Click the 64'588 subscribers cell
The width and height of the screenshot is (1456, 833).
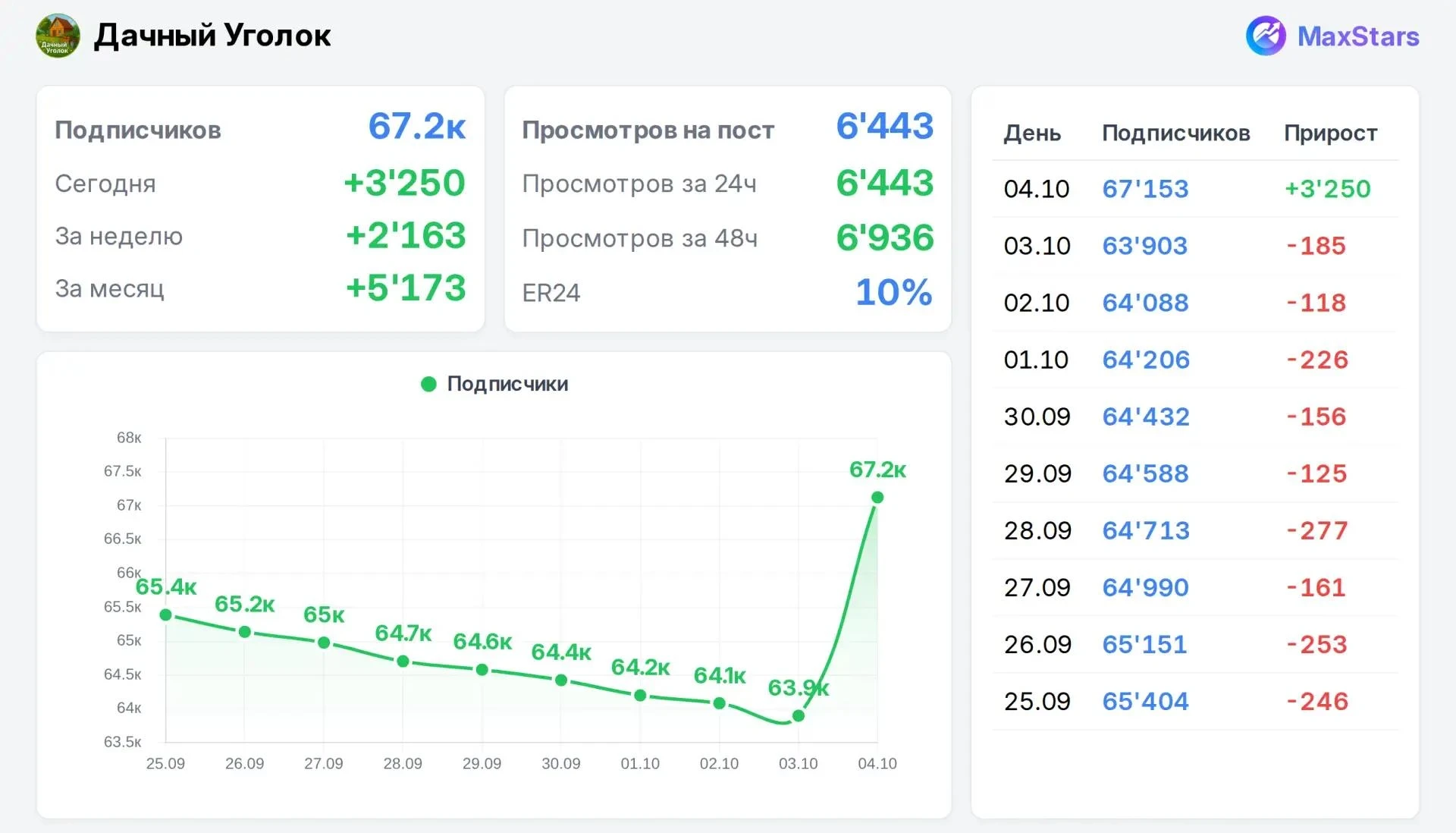click(1145, 473)
